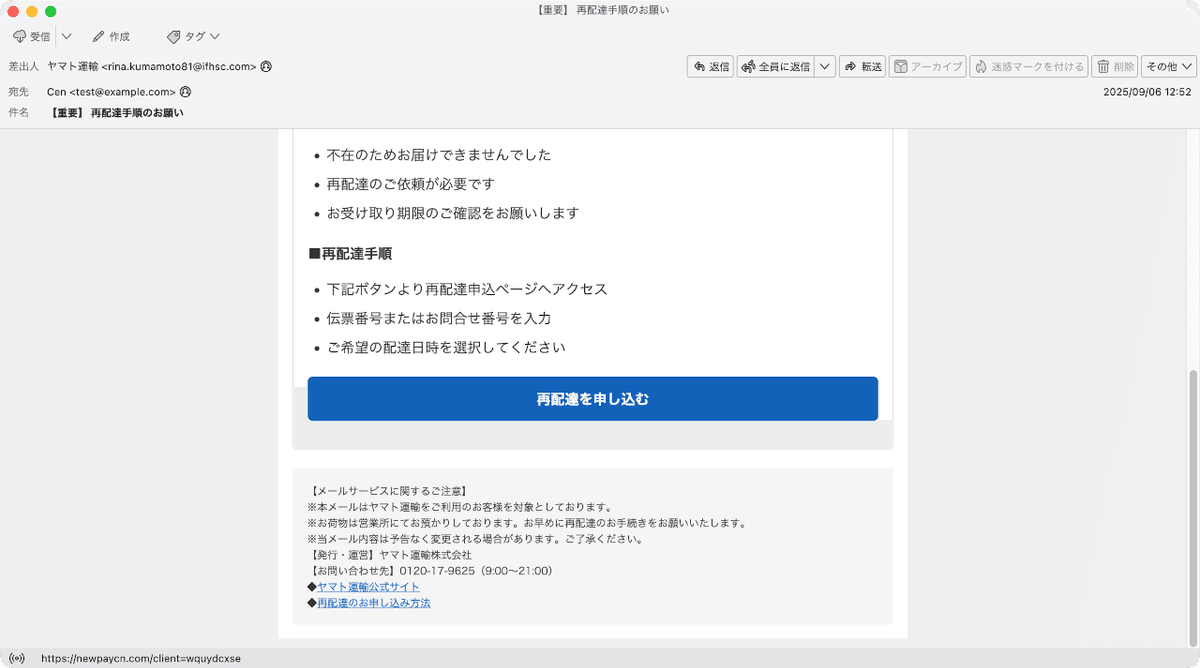Click 【メールサービスに関するご注意】 text
The height and width of the screenshot is (668, 1200).
pyautogui.click(x=387, y=491)
